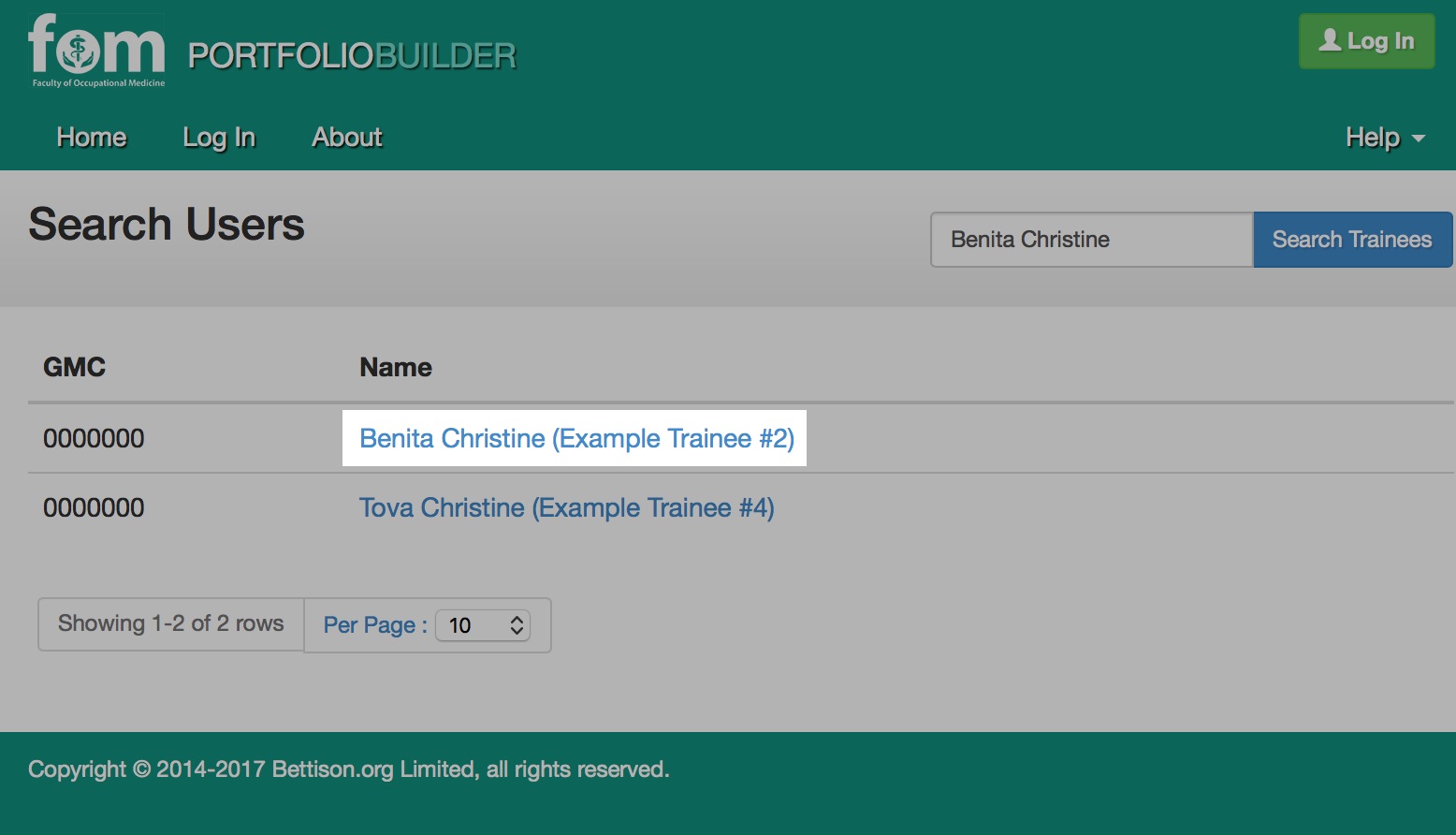The width and height of the screenshot is (1456, 835).
Task: Open Benita Christine (Example Trainee #2) profile
Action: [x=576, y=438]
